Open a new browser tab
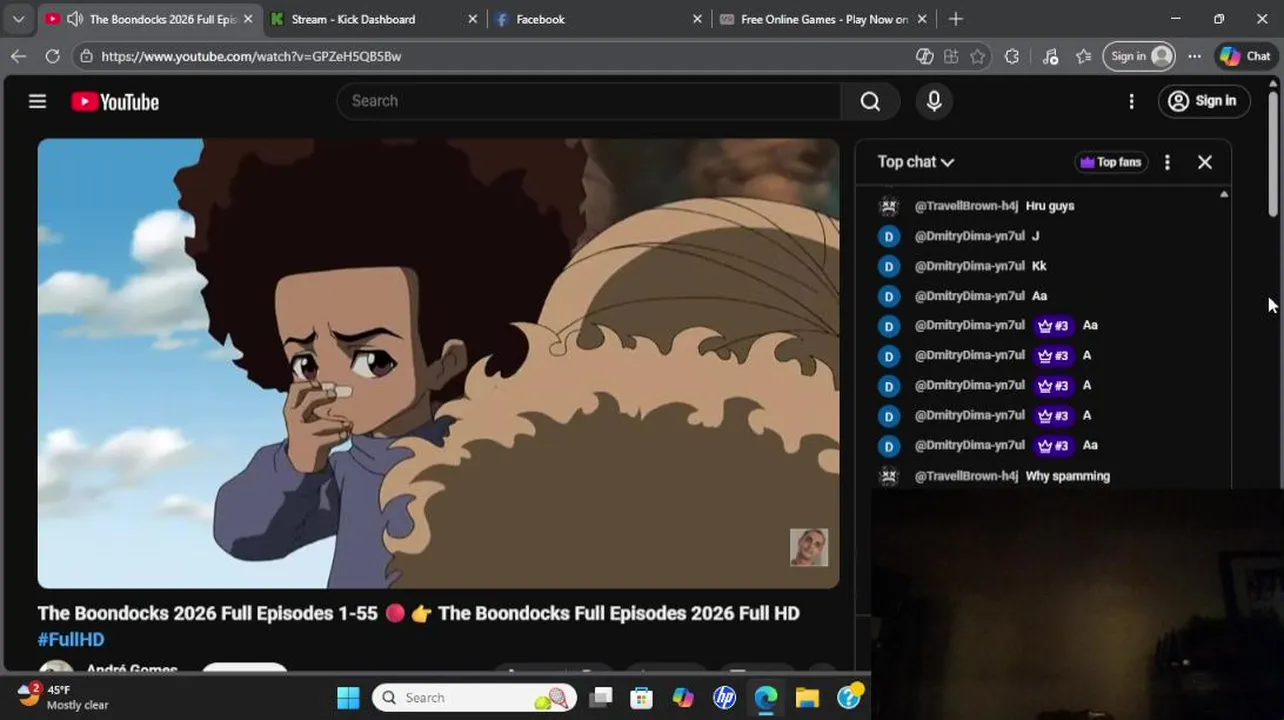 956,19
